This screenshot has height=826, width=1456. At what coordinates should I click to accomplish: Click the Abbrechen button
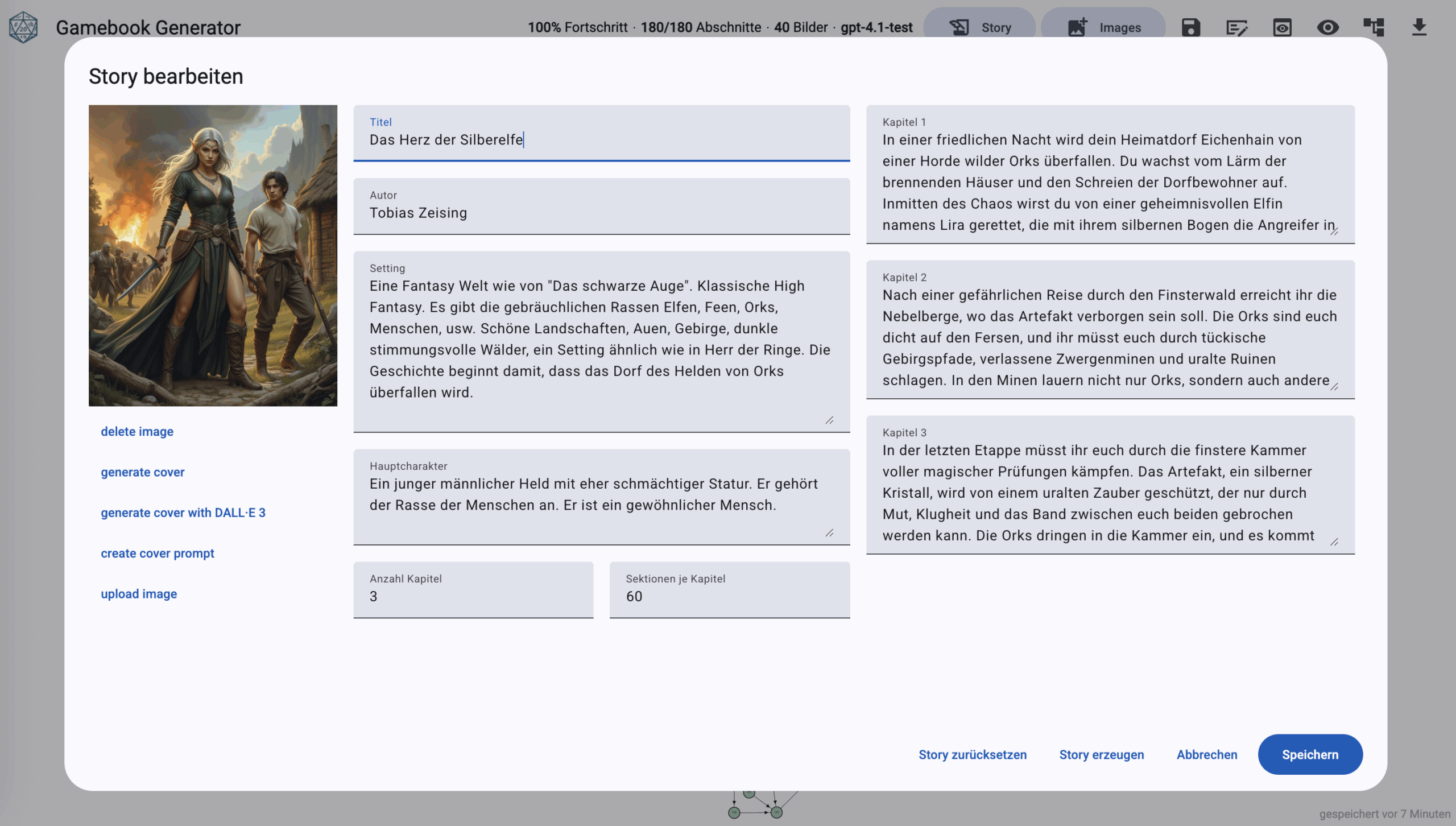(1207, 754)
